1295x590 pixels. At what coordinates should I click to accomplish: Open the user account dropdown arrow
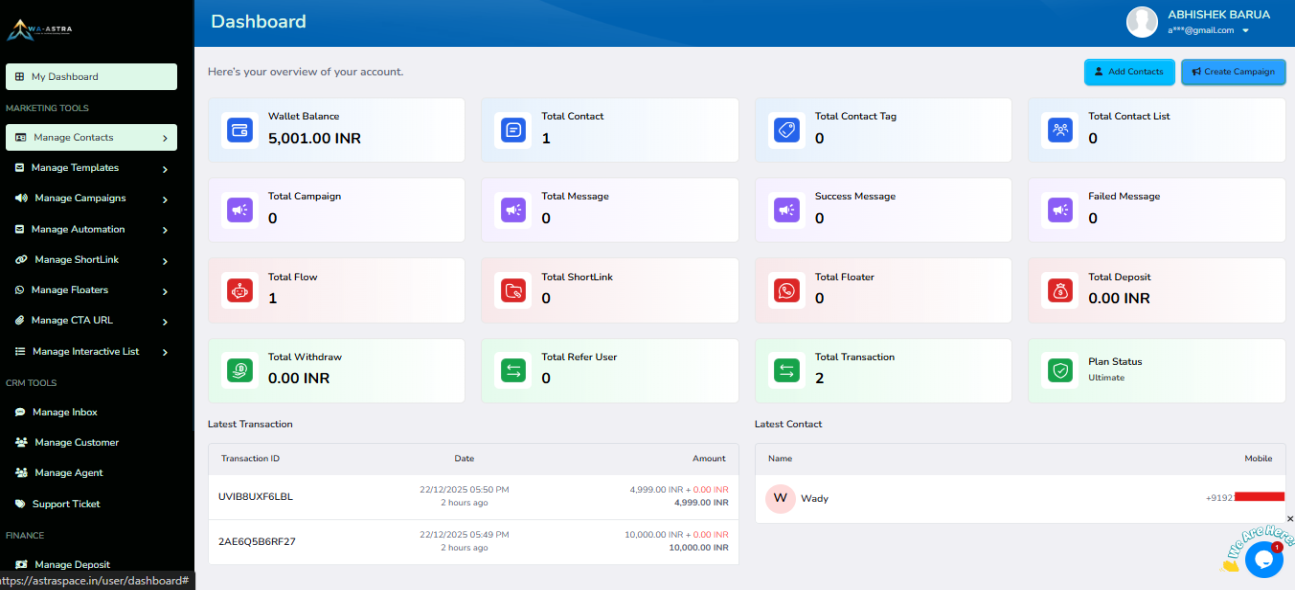1245,31
